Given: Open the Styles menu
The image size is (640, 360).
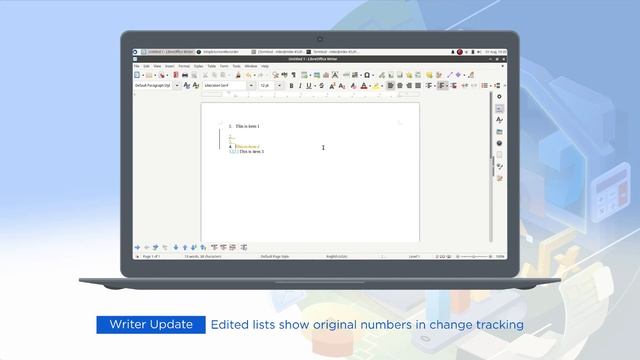Looking at the screenshot, I should pyautogui.click(x=198, y=66).
